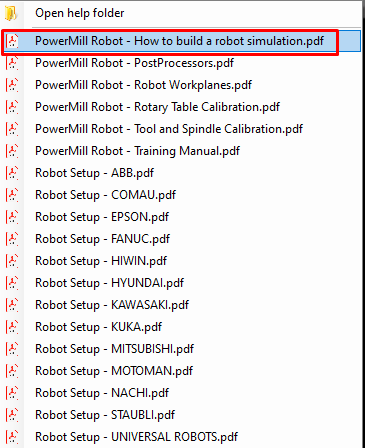Click PDF icon for Robot Setup KAWASAKI

pyautogui.click(x=12, y=305)
